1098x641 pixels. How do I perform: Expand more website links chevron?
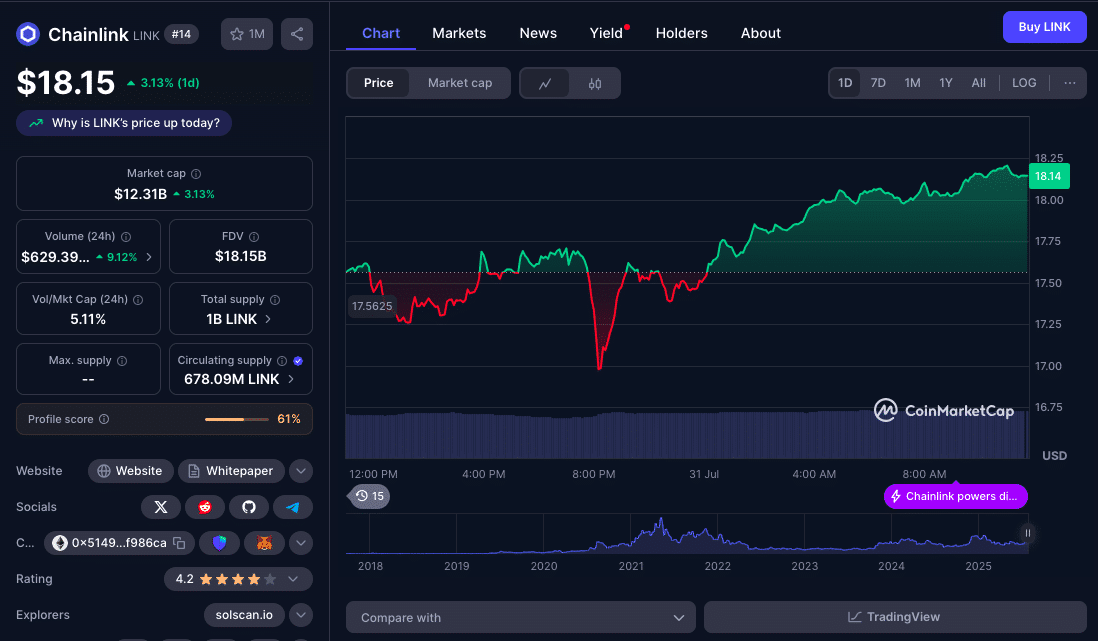coord(299,470)
